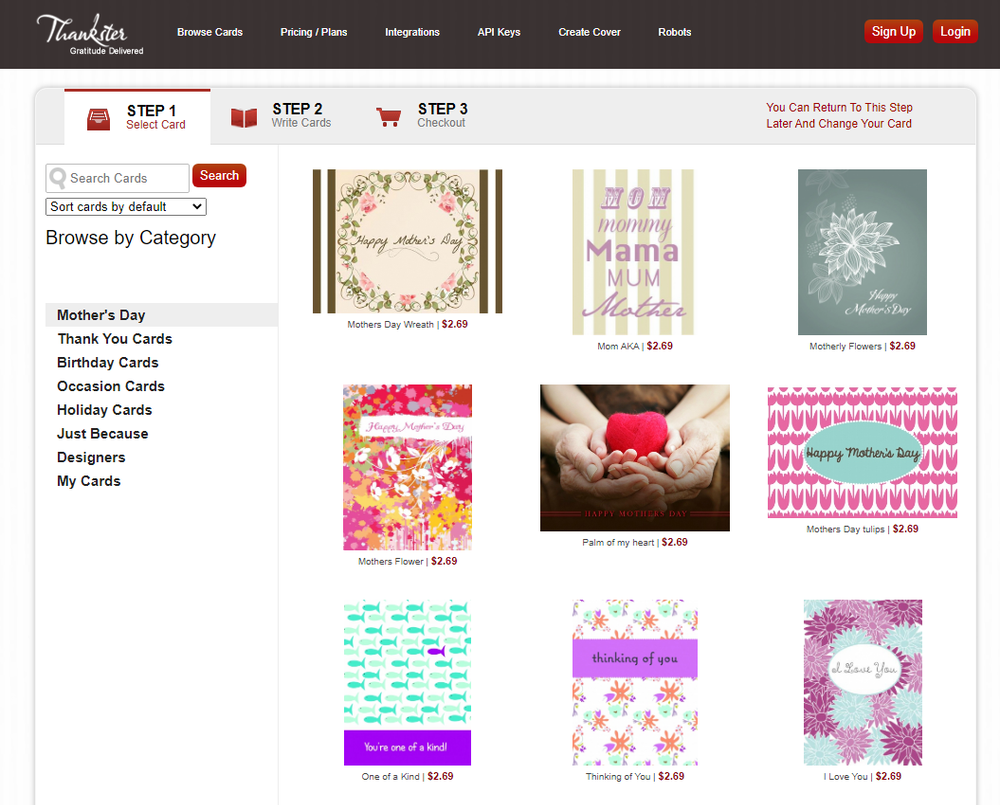Choose the Mom AKA card thumbnail
This screenshot has width=1000, height=805.
tap(633, 252)
